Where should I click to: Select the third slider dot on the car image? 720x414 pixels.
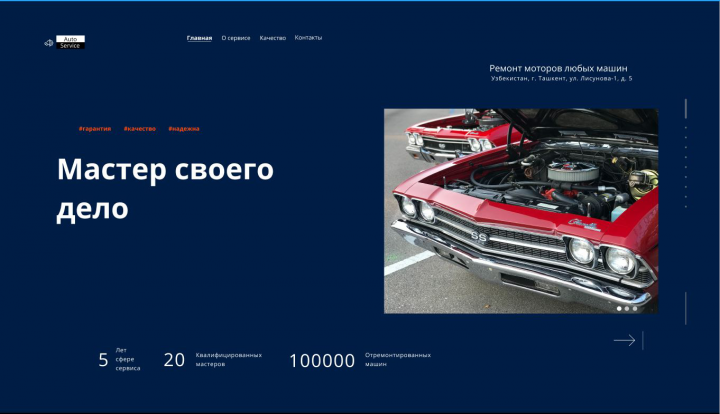tap(635, 308)
